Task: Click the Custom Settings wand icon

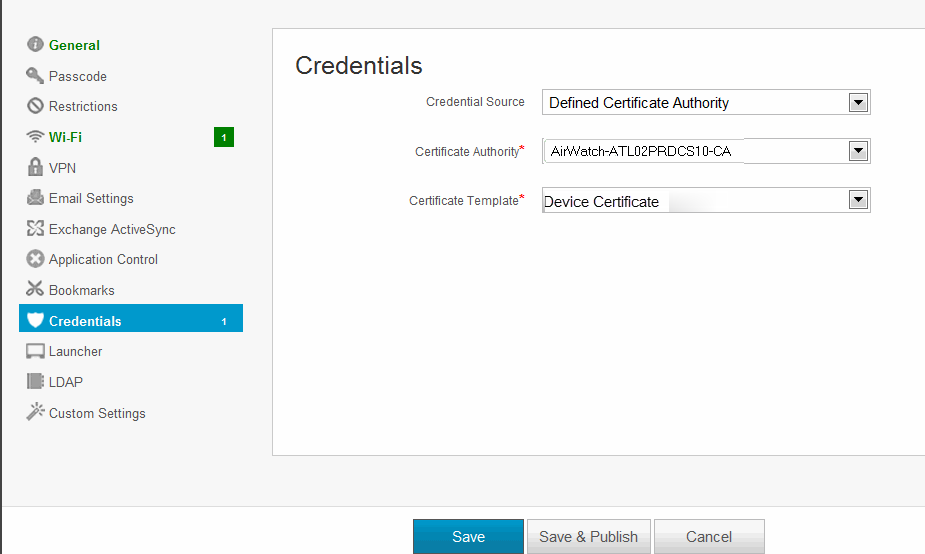Action: tap(35, 412)
